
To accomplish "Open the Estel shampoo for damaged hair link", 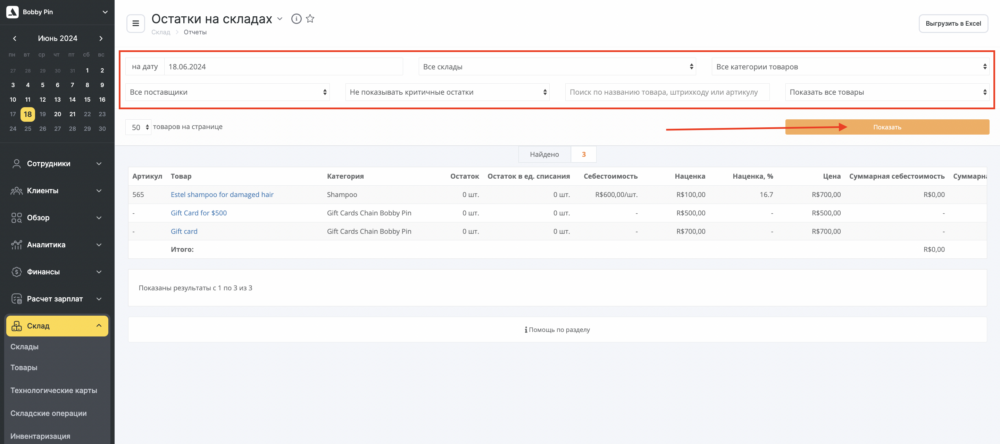I will 222,195.
